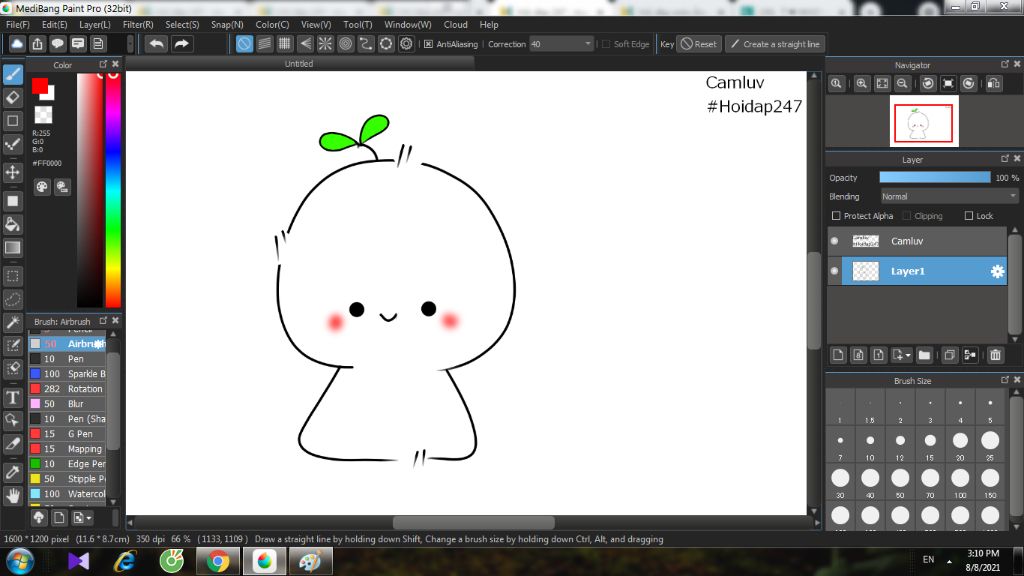The image size is (1024, 576).
Task: Adjust hue on rainbow color bar
Action: [x=113, y=189]
